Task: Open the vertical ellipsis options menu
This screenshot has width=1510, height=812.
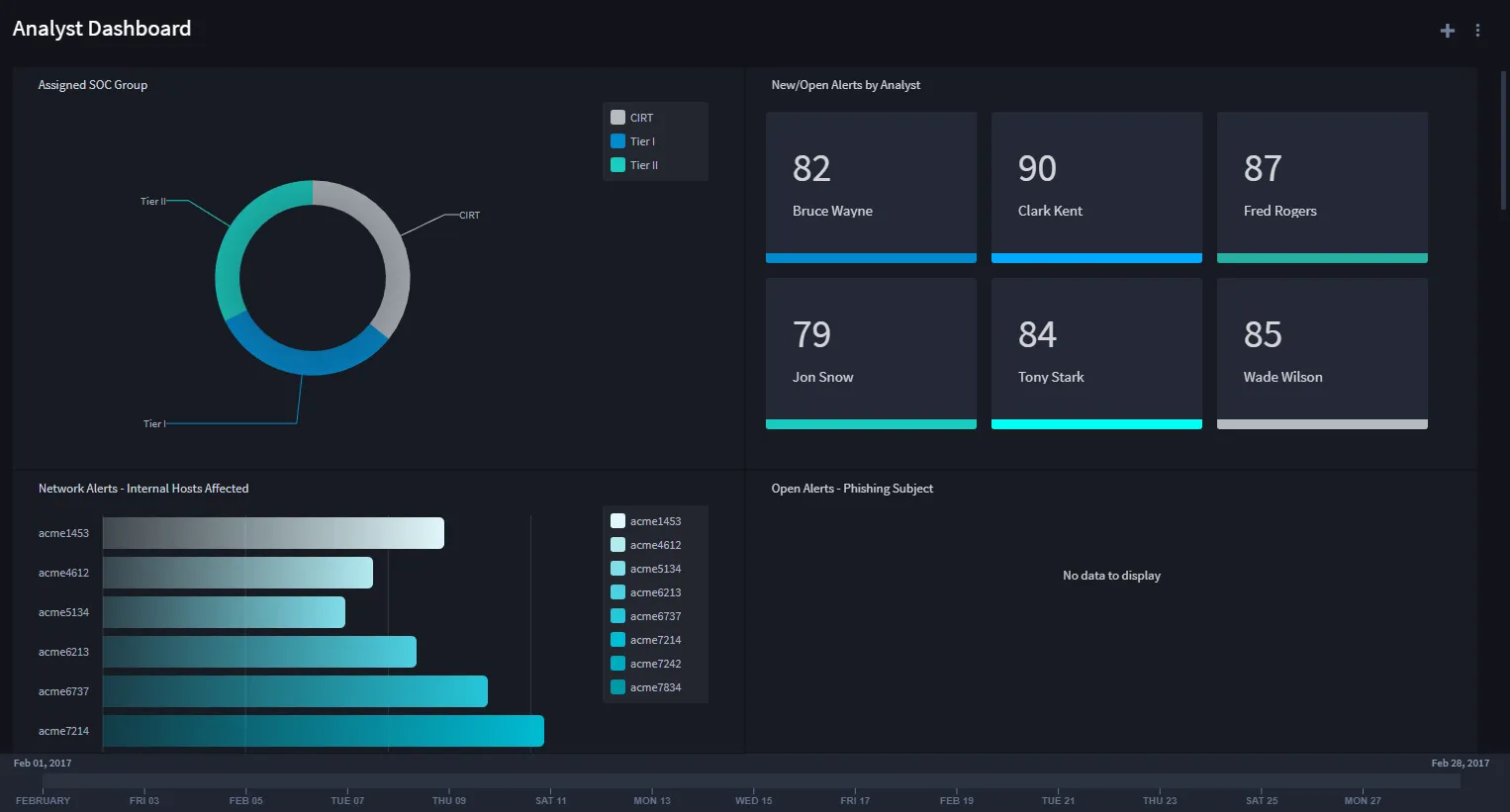Action: click(1477, 31)
